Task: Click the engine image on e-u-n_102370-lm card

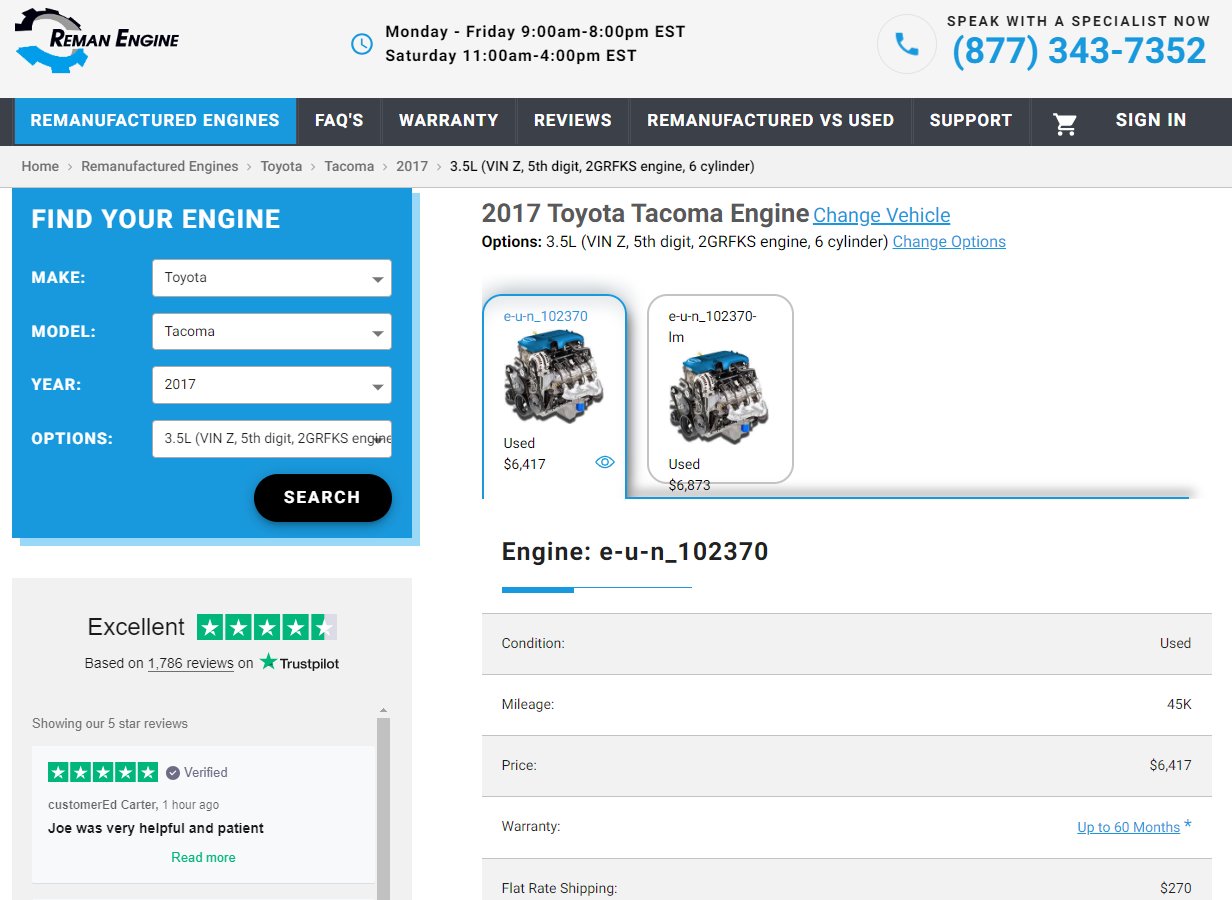Action: click(x=719, y=397)
